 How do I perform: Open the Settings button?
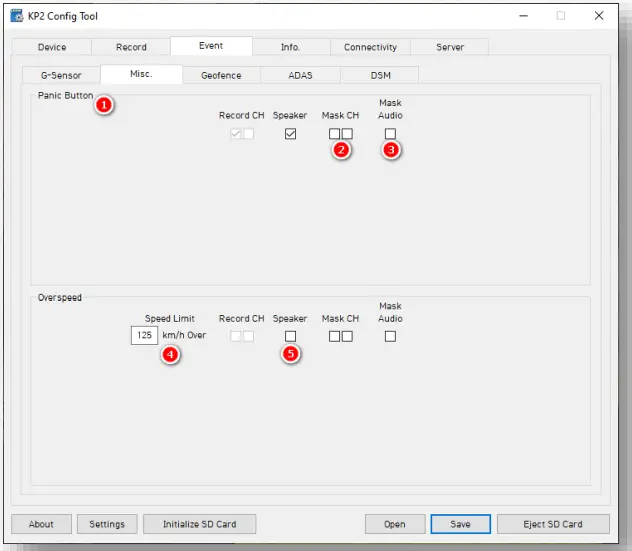[x=107, y=524]
